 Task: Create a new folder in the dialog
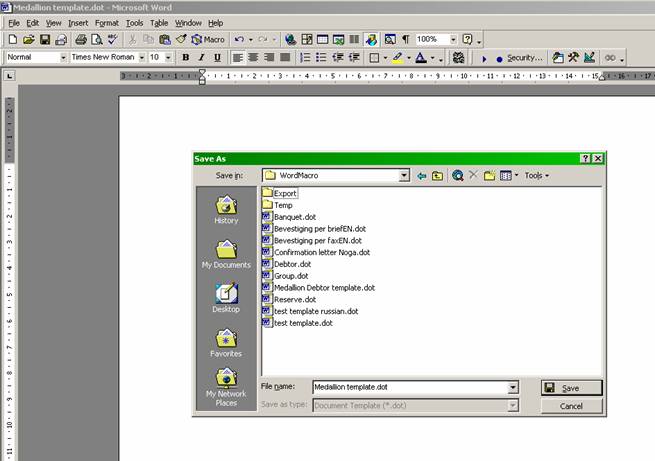pos(490,175)
